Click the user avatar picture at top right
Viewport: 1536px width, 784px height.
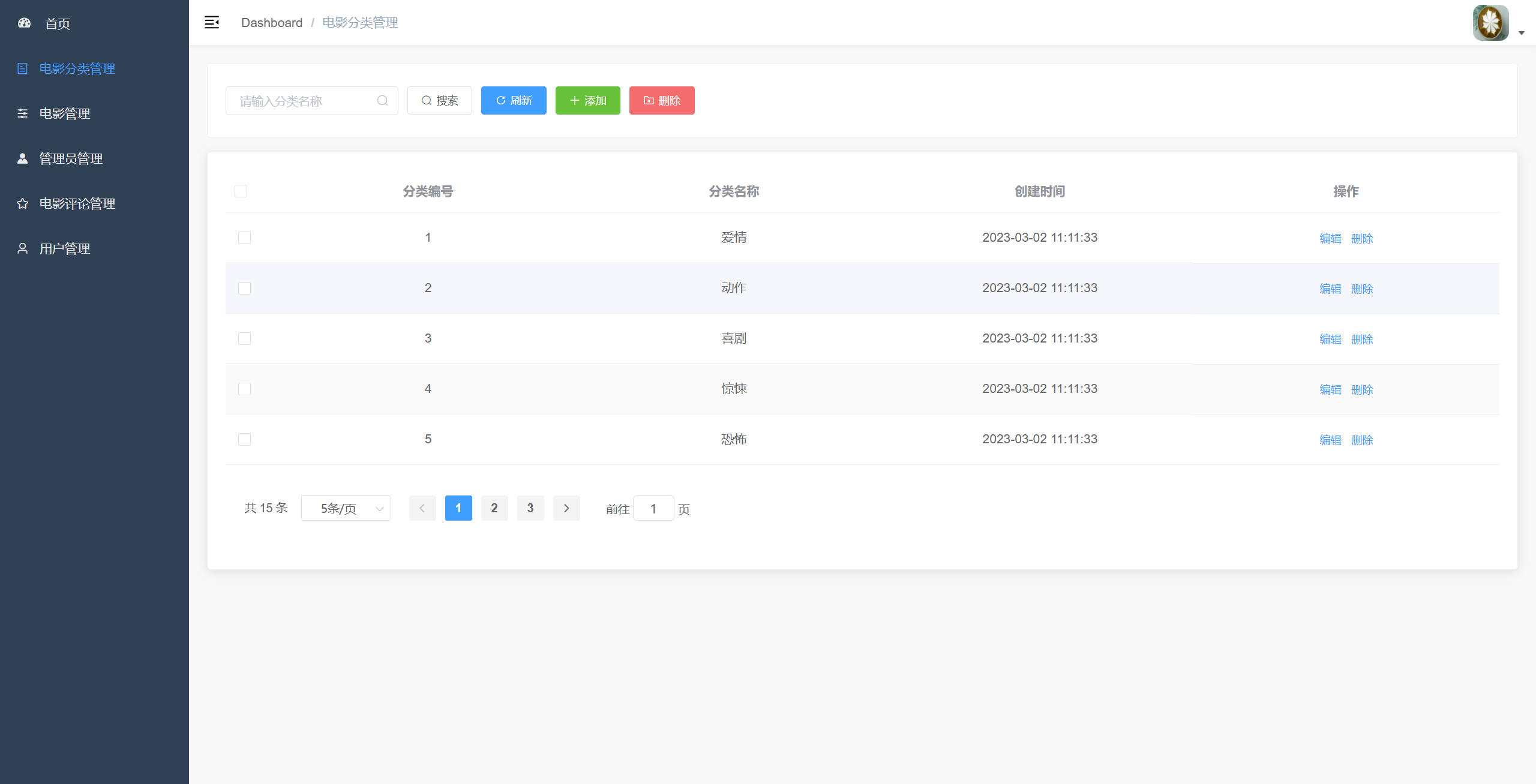(x=1490, y=23)
